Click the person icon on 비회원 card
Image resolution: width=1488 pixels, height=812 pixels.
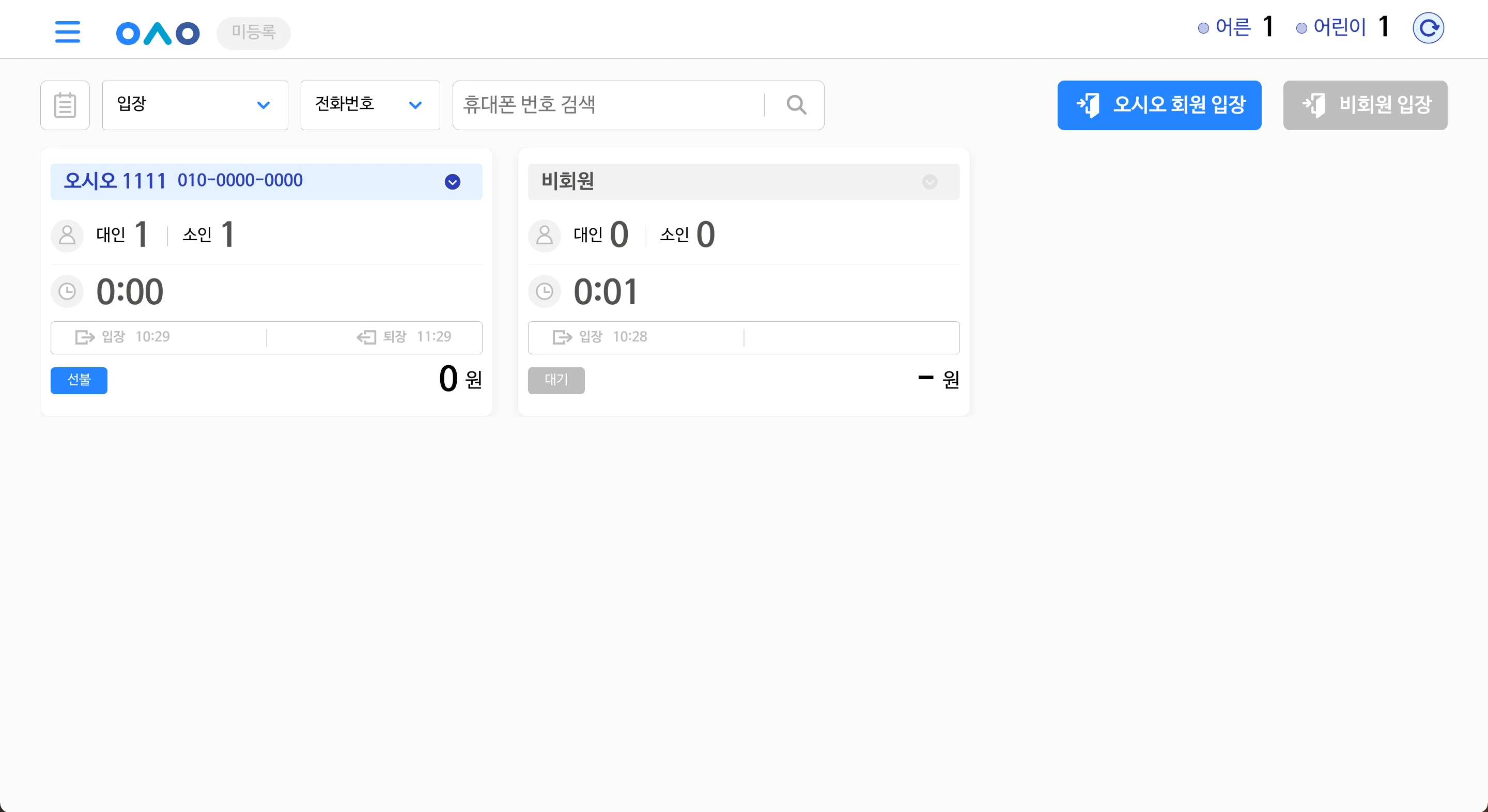(544, 235)
